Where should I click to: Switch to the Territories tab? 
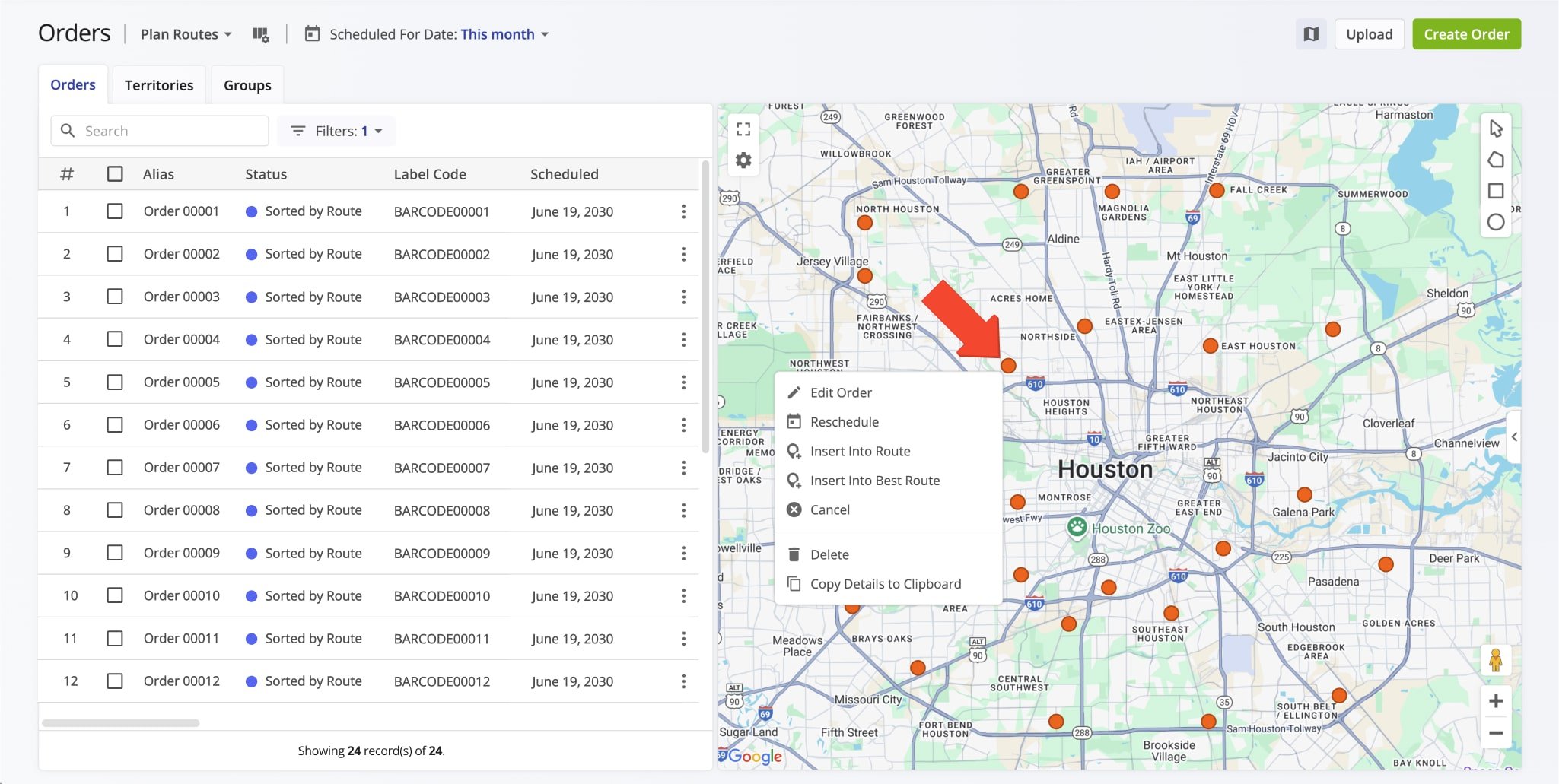coord(159,85)
